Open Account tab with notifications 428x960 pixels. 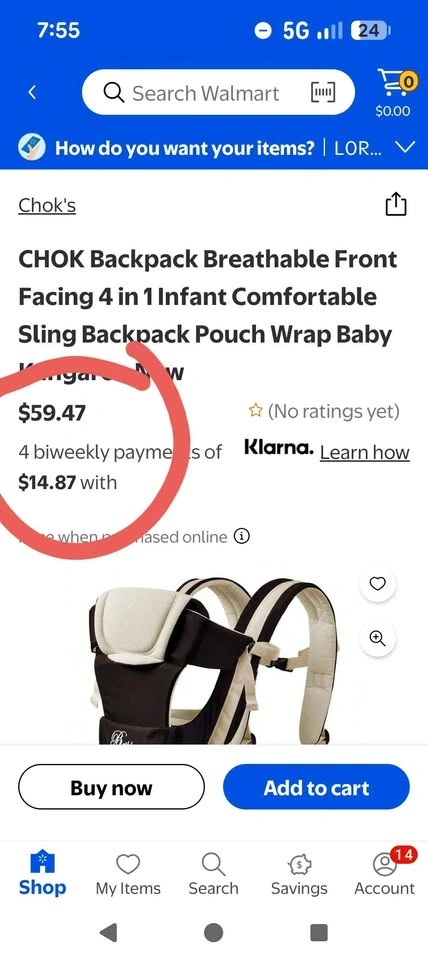(x=385, y=874)
